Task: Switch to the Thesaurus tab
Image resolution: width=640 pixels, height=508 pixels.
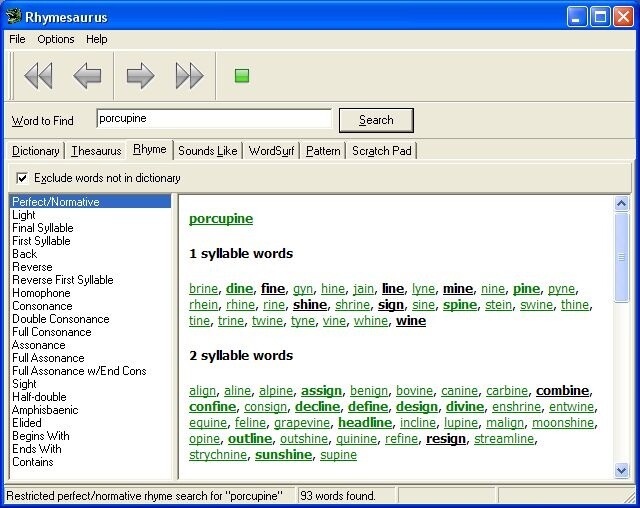Action: (x=96, y=151)
